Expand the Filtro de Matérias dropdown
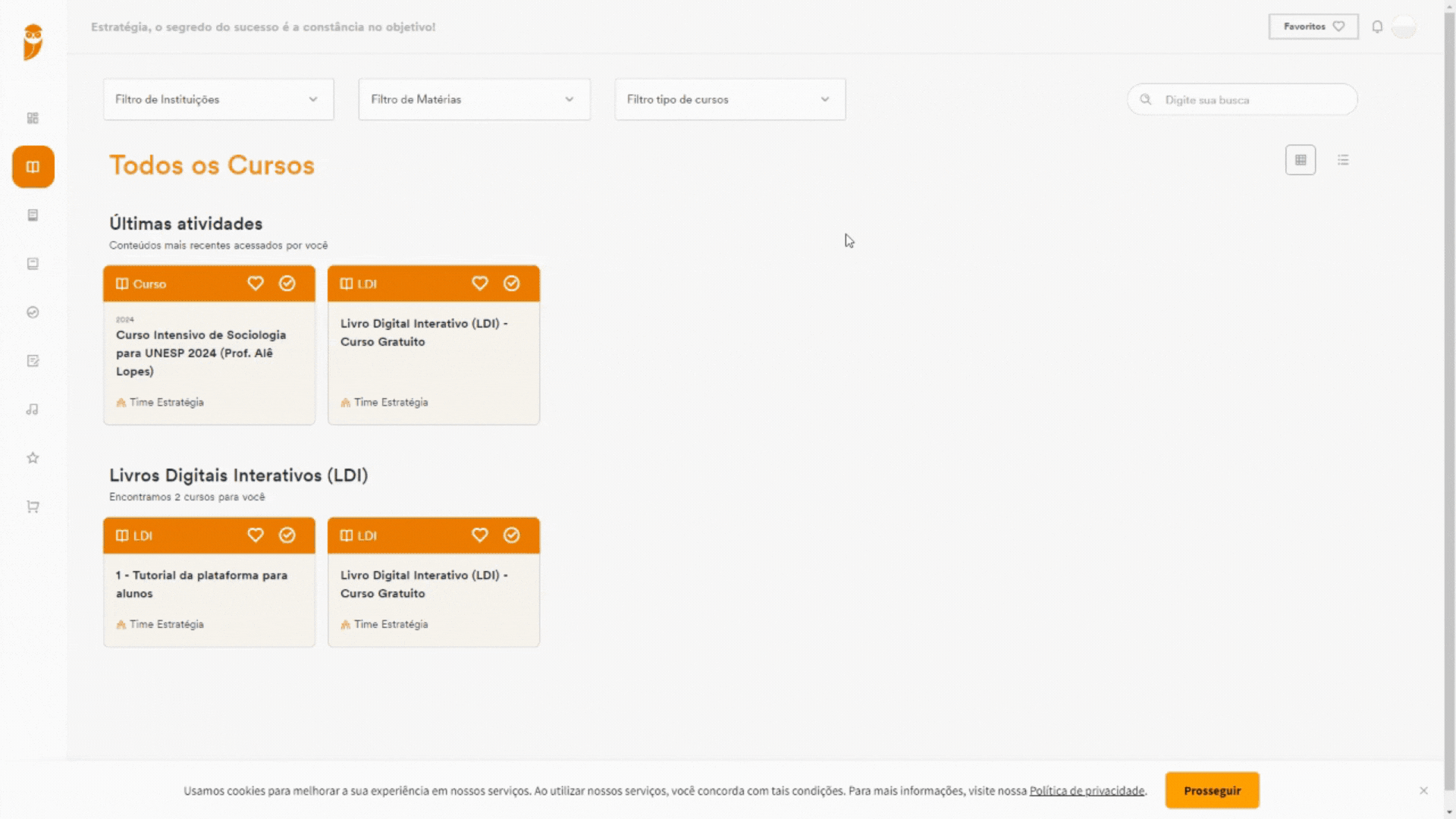 pos(474,99)
